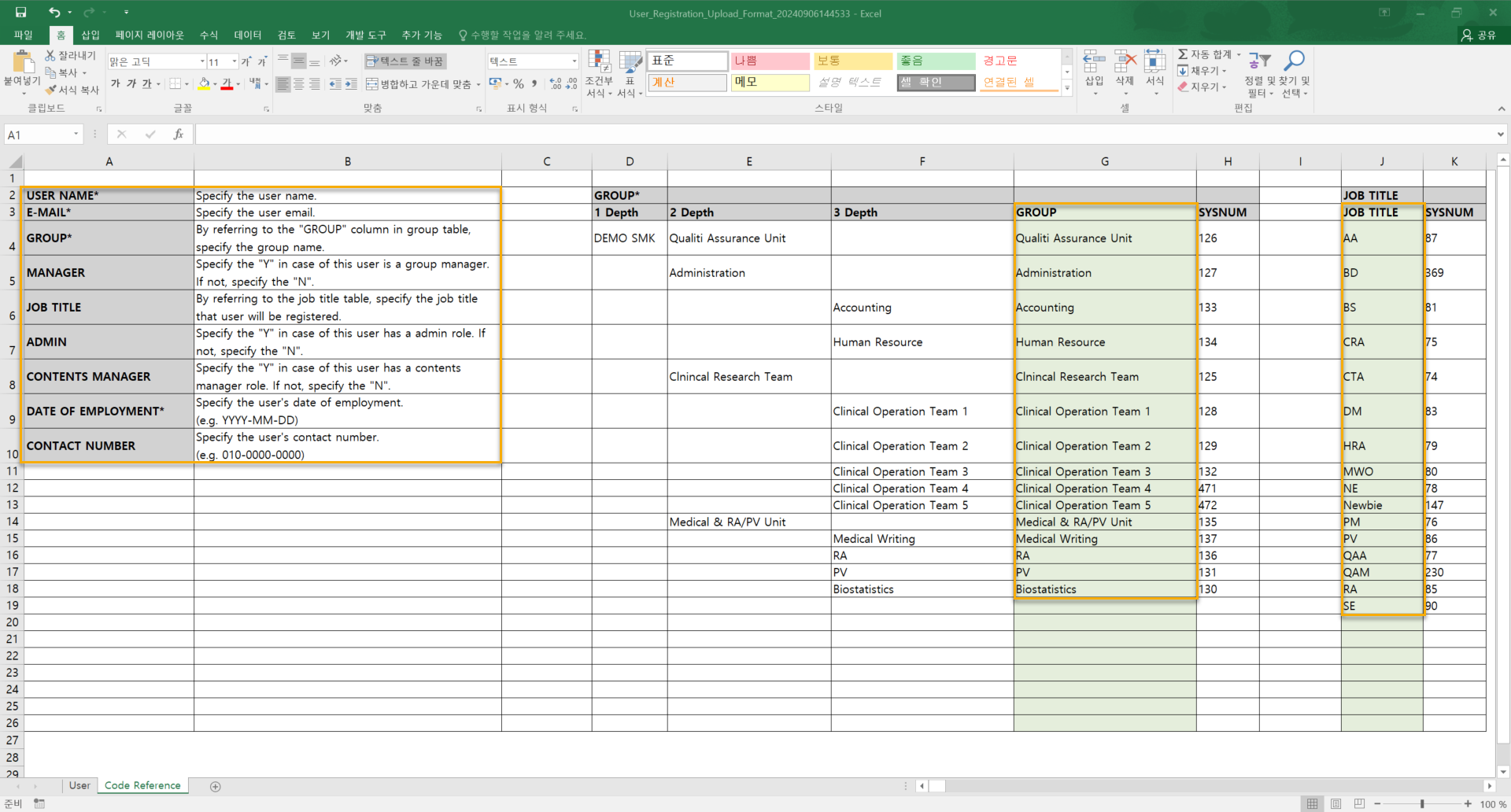The image size is (1511, 812).
Task: Apply the 좋음 (Good) cell style
Action: tap(936, 61)
